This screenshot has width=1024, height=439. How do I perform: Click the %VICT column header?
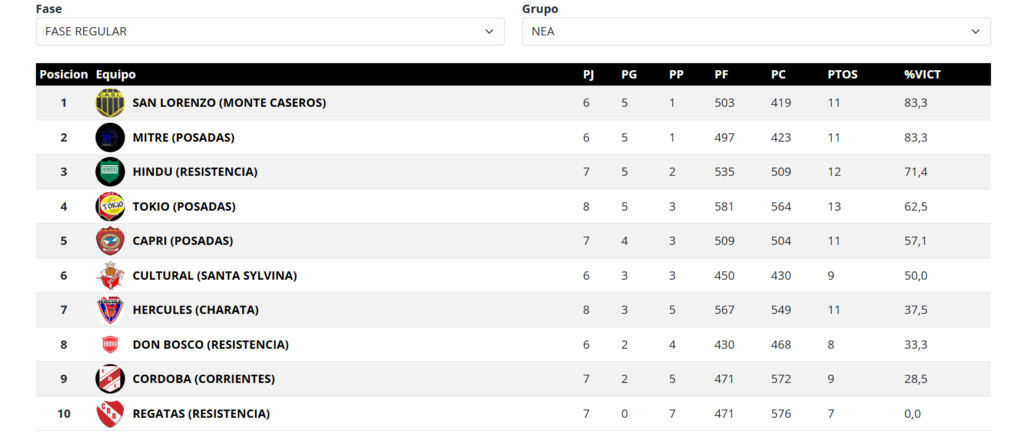click(922, 75)
